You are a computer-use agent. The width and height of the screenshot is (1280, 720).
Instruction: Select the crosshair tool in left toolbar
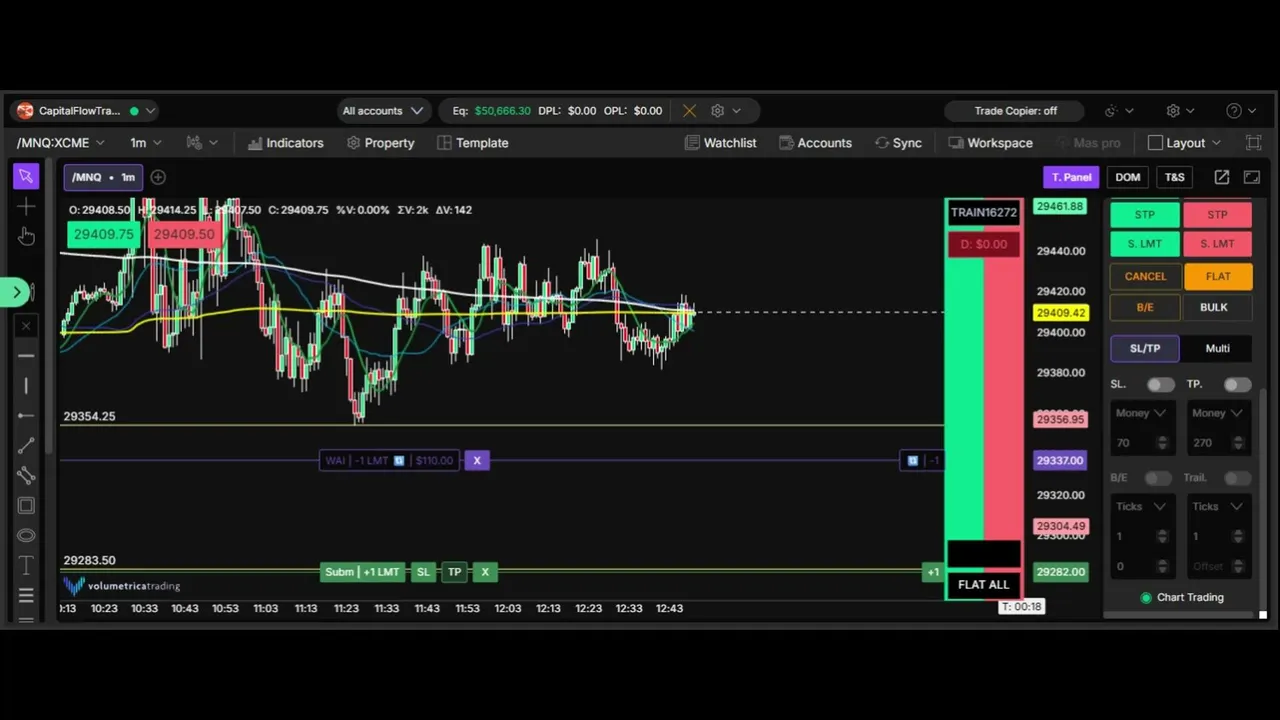tap(26, 206)
